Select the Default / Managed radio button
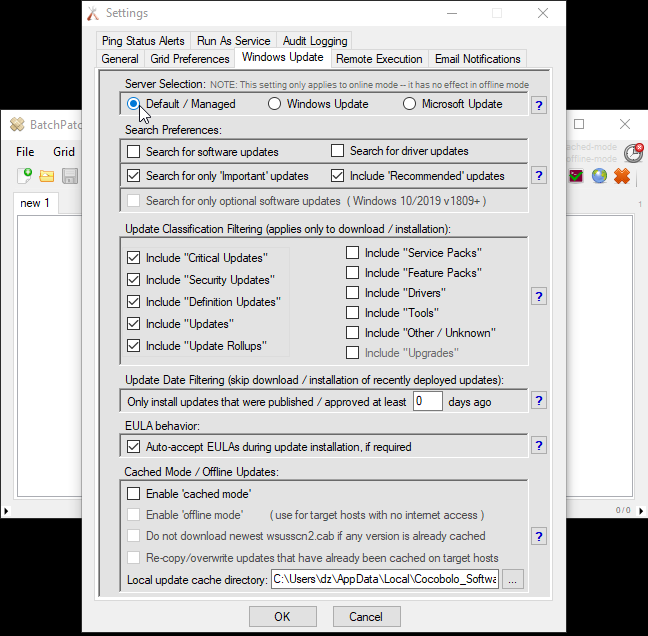Image resolution: width=648 pixels, height=636 pixels. pos(133,104)
